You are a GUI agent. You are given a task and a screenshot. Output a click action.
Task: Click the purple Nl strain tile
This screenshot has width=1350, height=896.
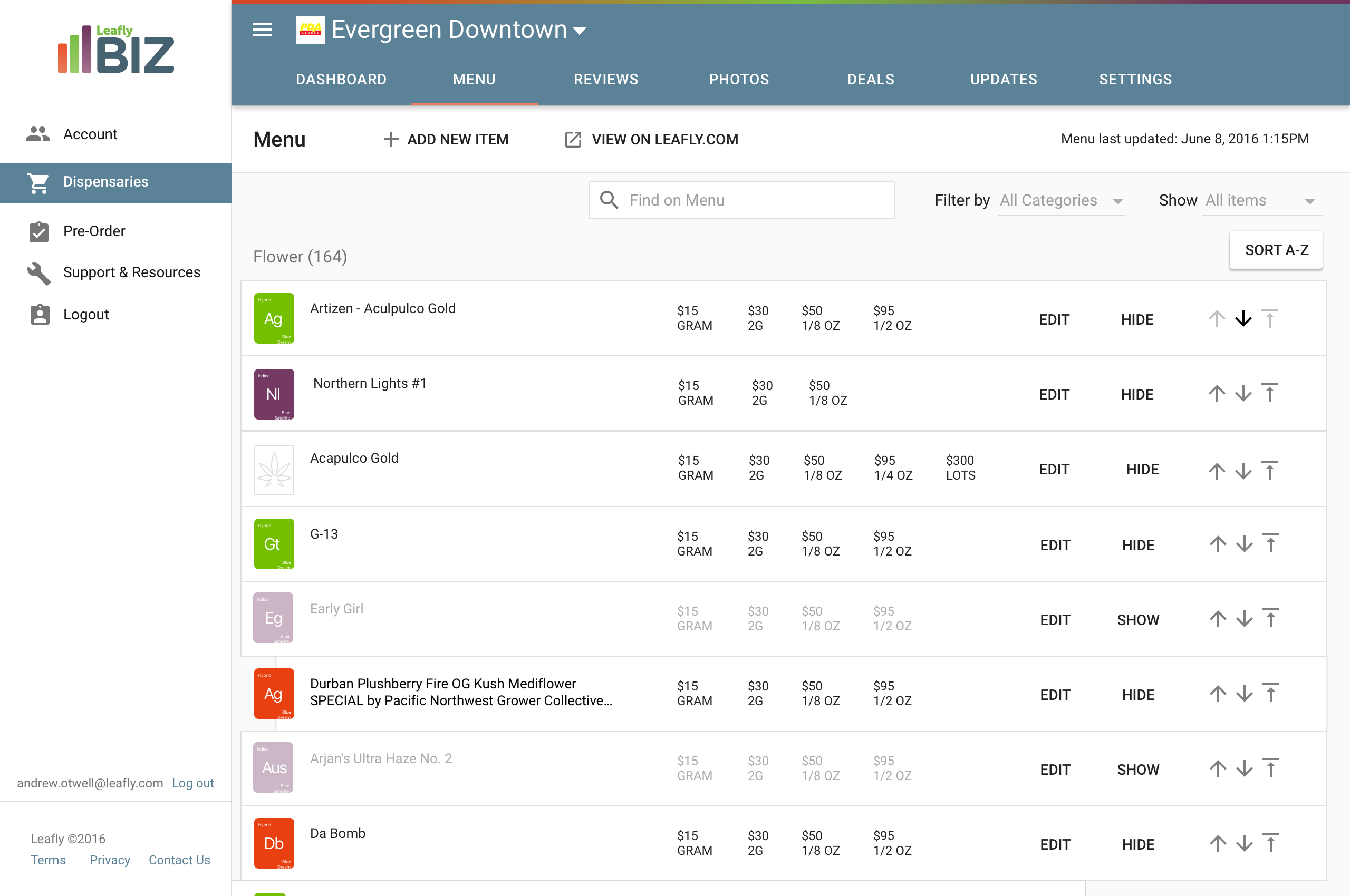click(274, 394)
